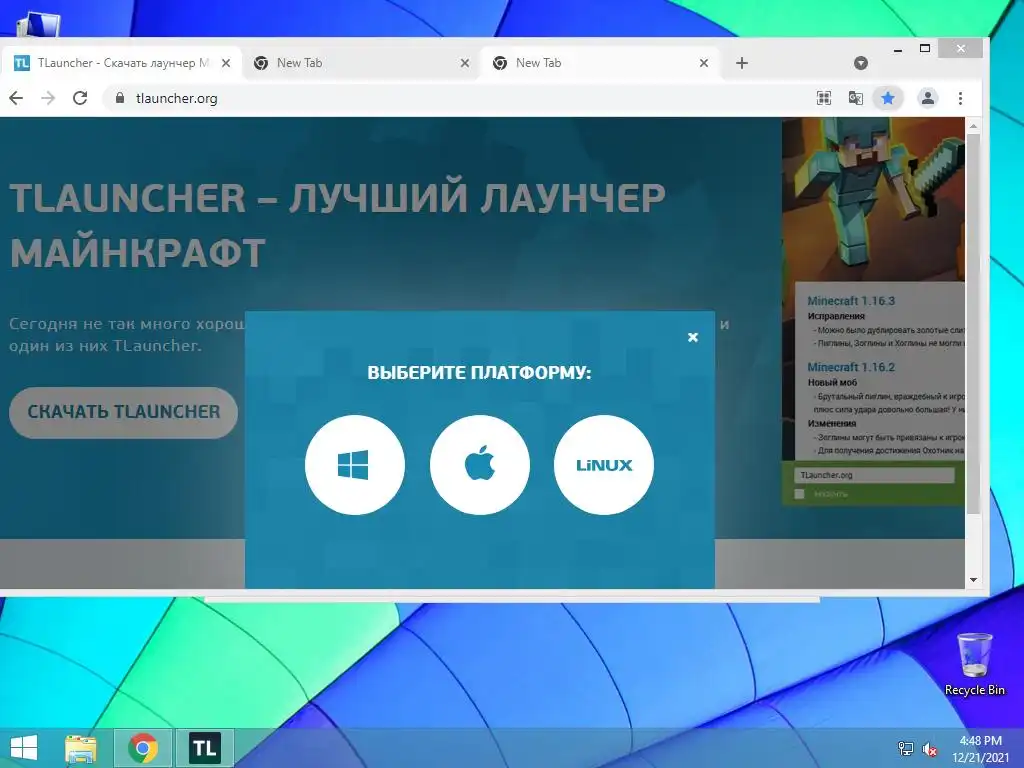
Task: Select the Recycle Bin desktop icon
Action: [974, 664]
